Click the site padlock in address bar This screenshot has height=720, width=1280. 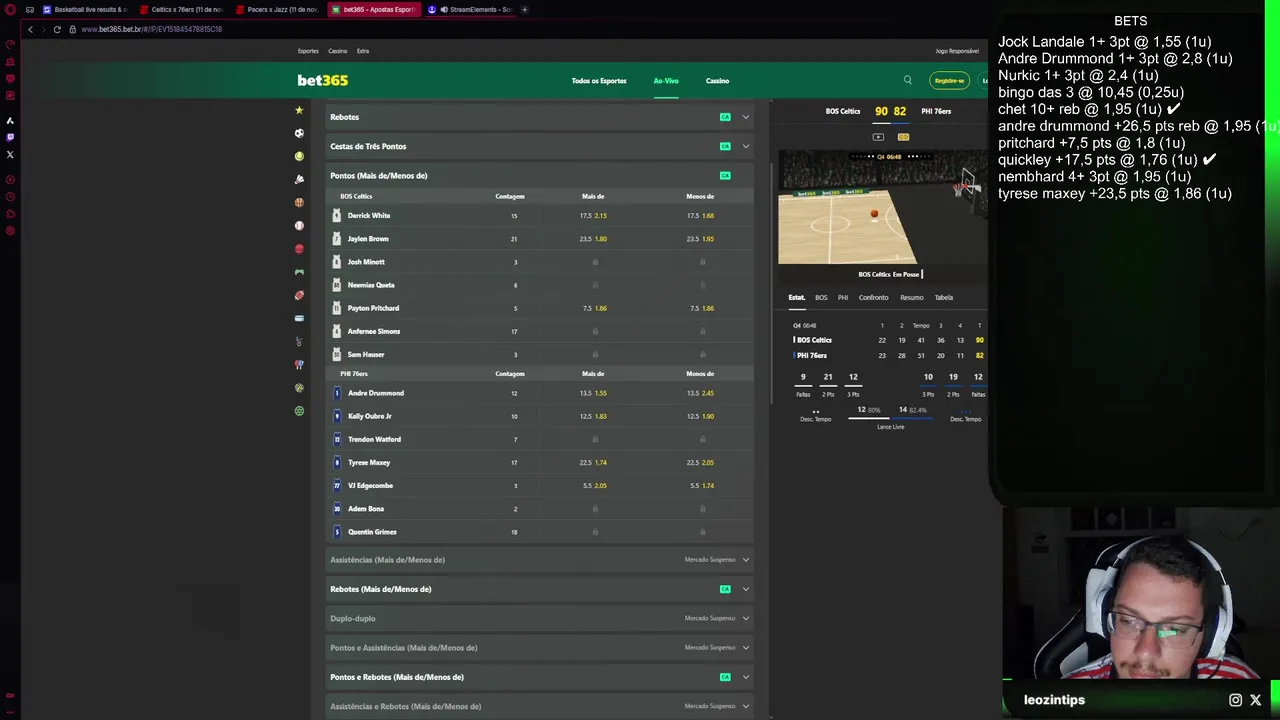pyautogui.click(x=72, y=29)
